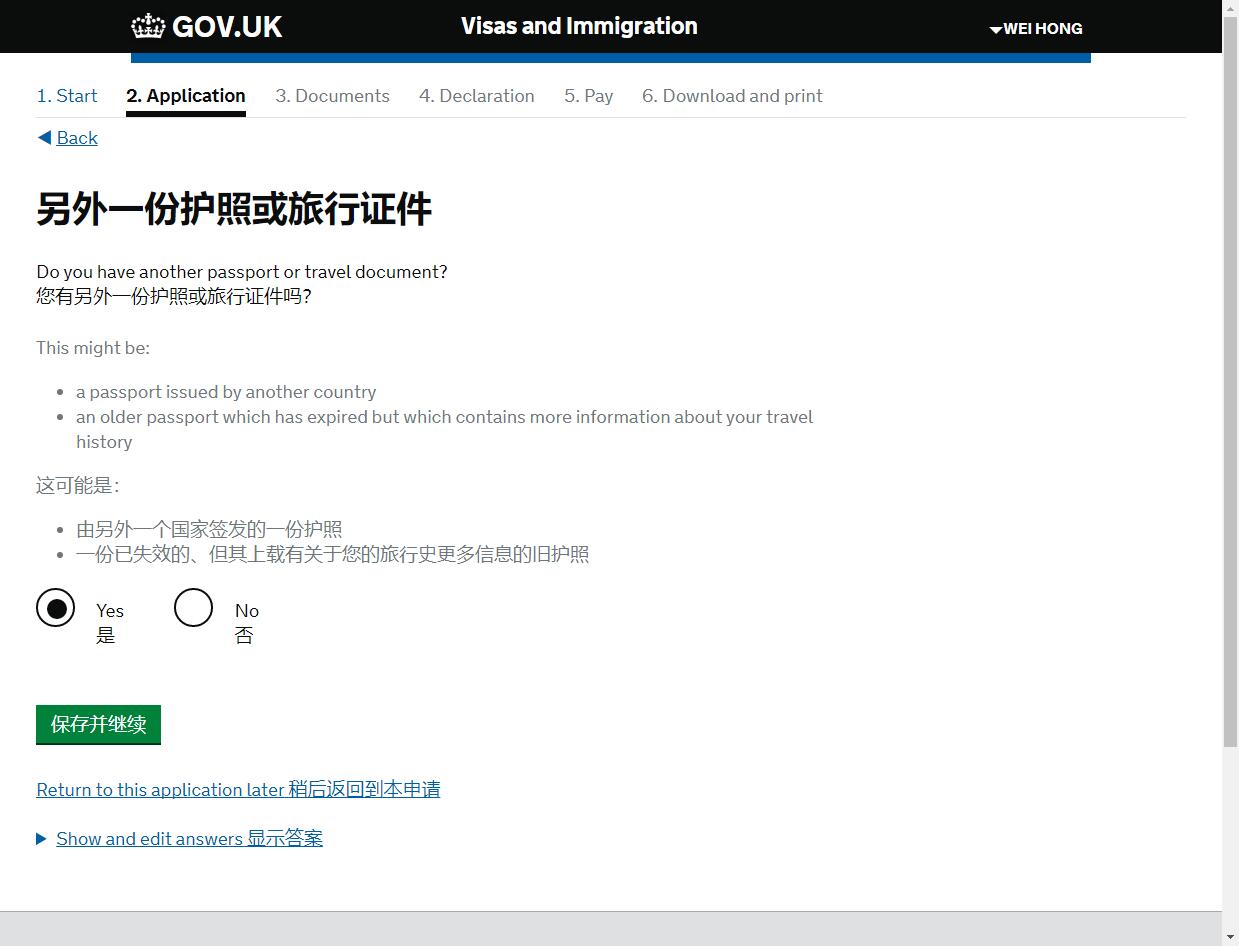Go to the 1. Start step
Viewport: 1239px width, 946px height.
[x=67, y=96]
